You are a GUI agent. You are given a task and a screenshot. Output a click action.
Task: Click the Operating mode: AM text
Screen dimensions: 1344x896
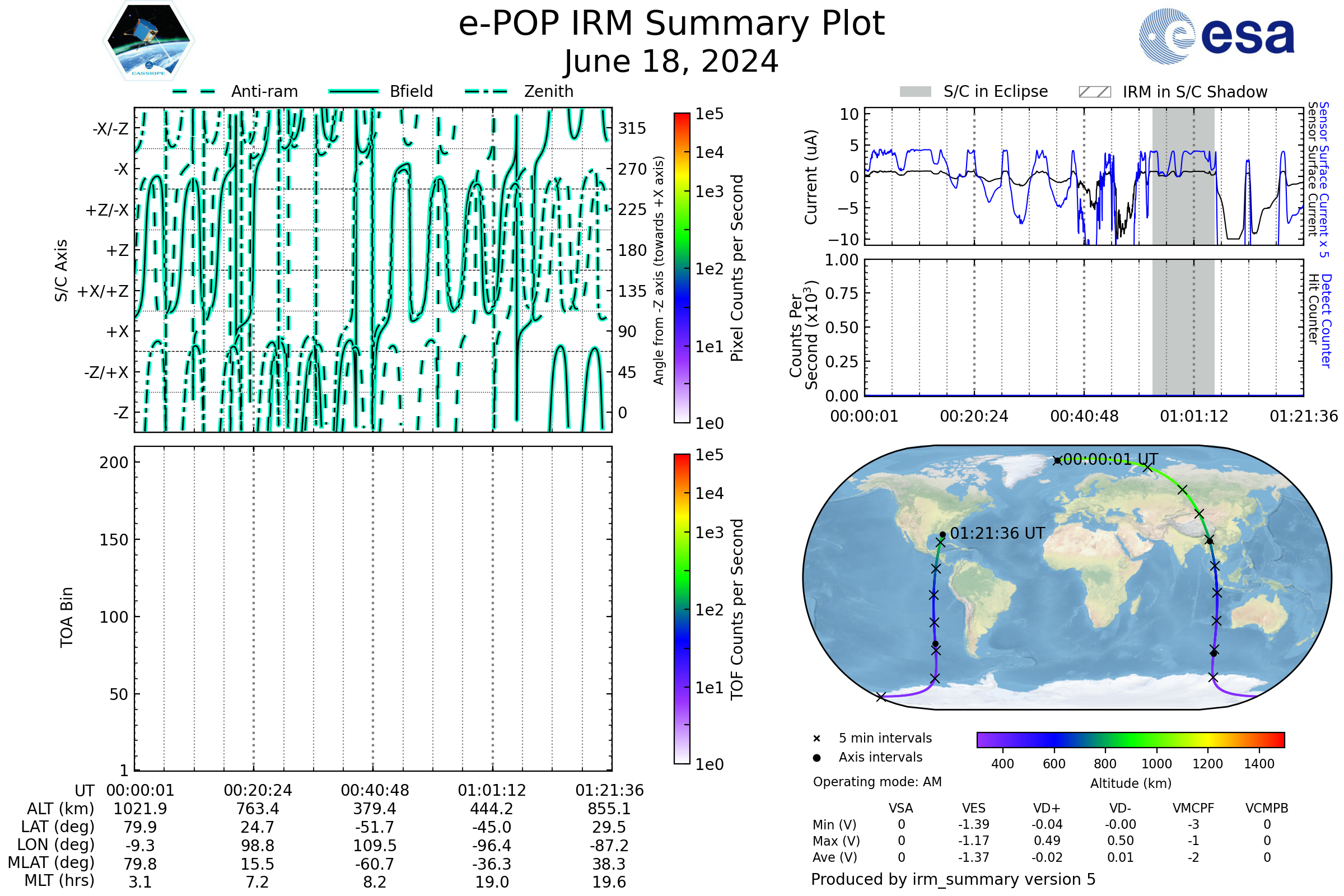click(x=877, y=782)
